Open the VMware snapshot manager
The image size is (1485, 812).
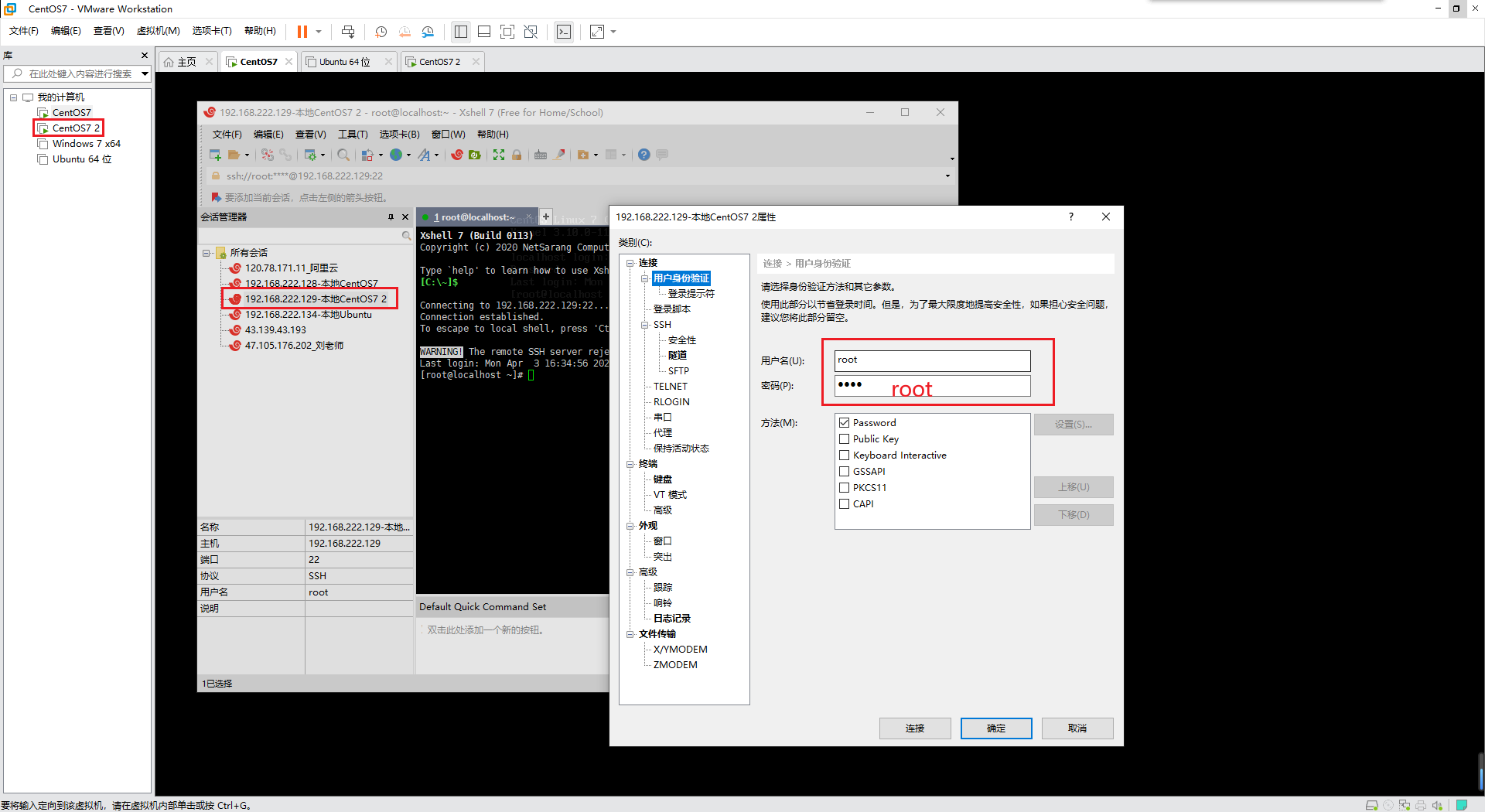[428, 32]
